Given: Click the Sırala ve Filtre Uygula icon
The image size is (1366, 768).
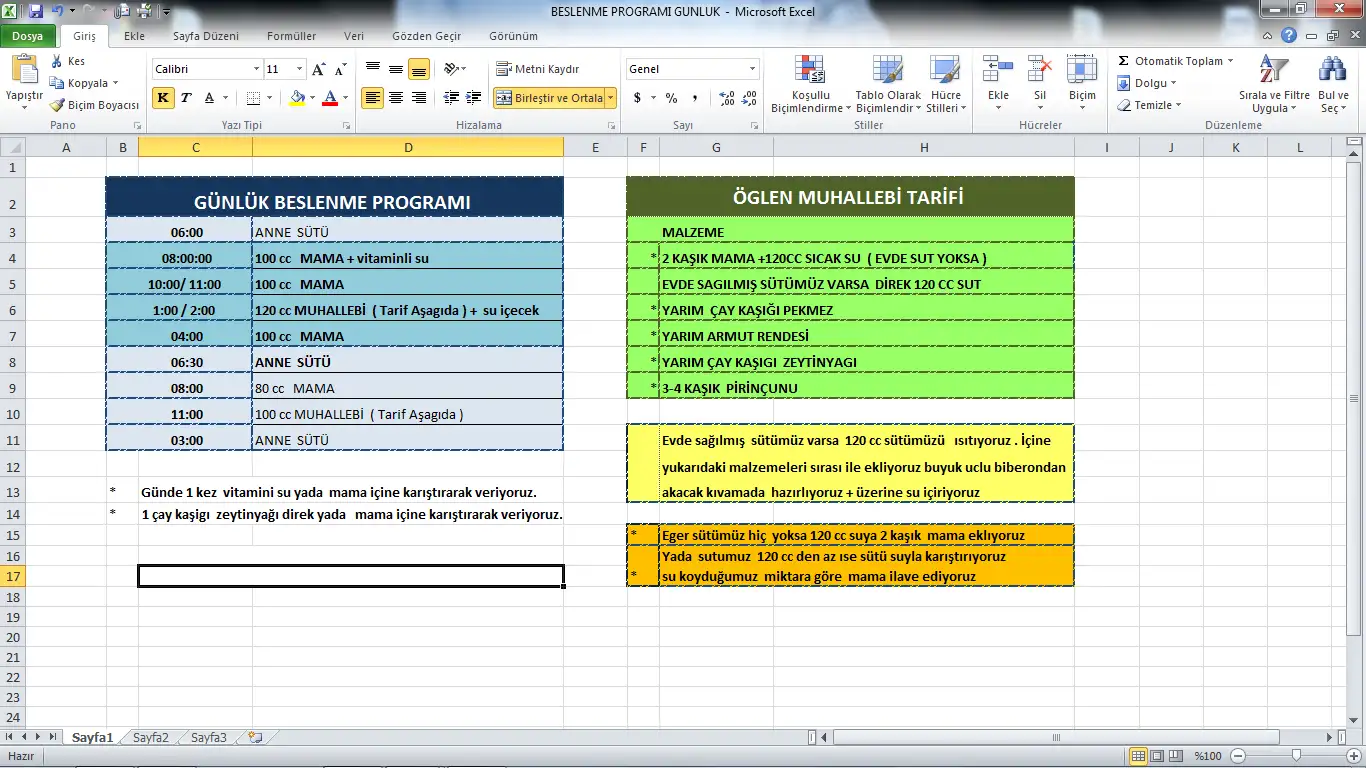Looking at the screenshot, I should tap(1273, 70).
